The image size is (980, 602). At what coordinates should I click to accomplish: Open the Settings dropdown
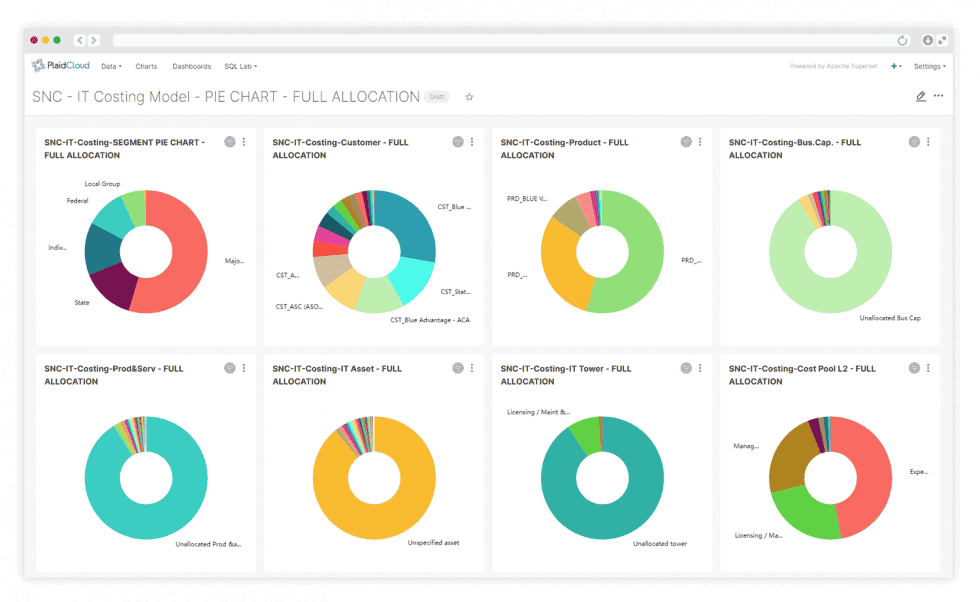coord(929,66)
